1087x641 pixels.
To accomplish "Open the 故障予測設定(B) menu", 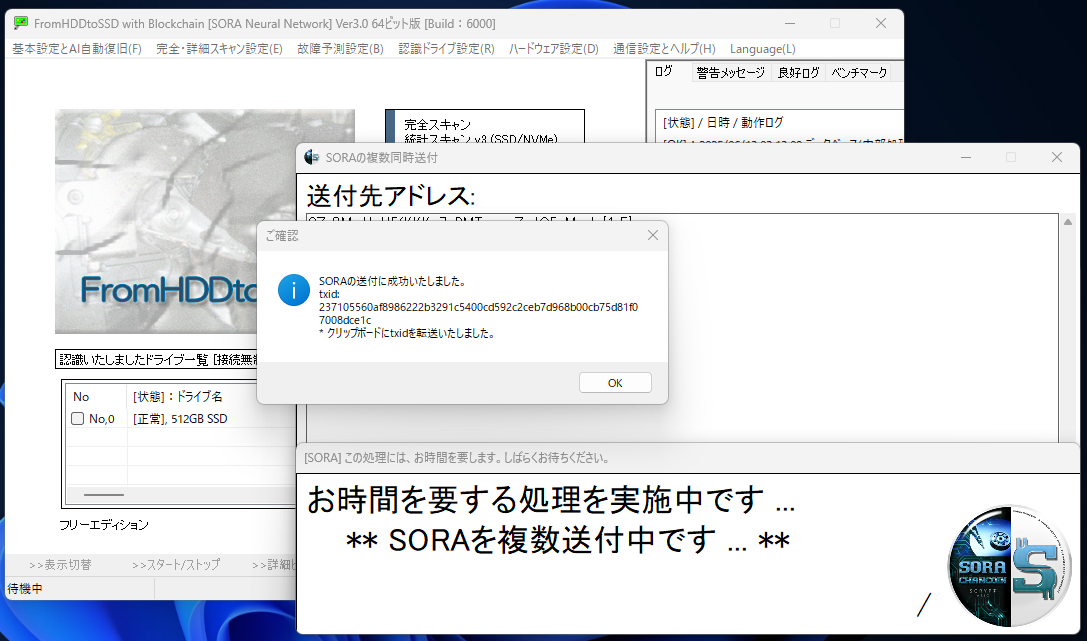I will (340, 49).
